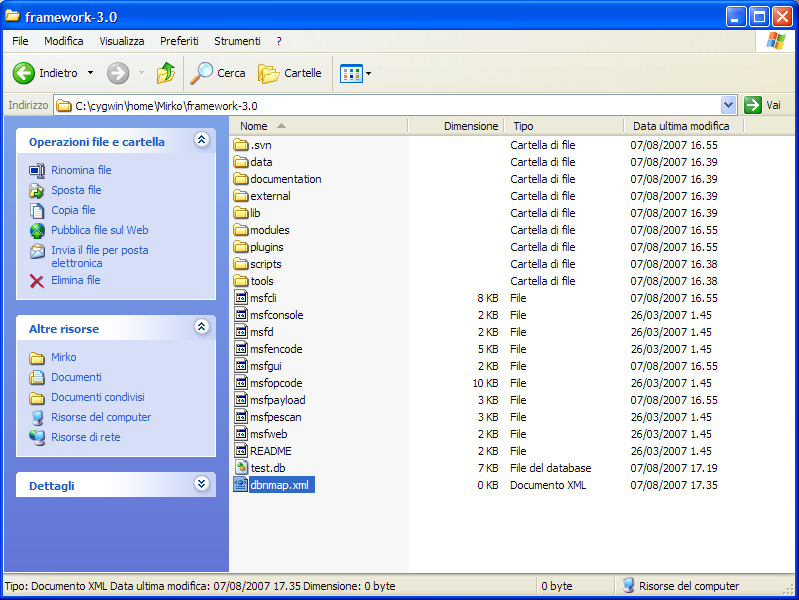
Task: Select the plugins folder icon
Action: [241, 247]
